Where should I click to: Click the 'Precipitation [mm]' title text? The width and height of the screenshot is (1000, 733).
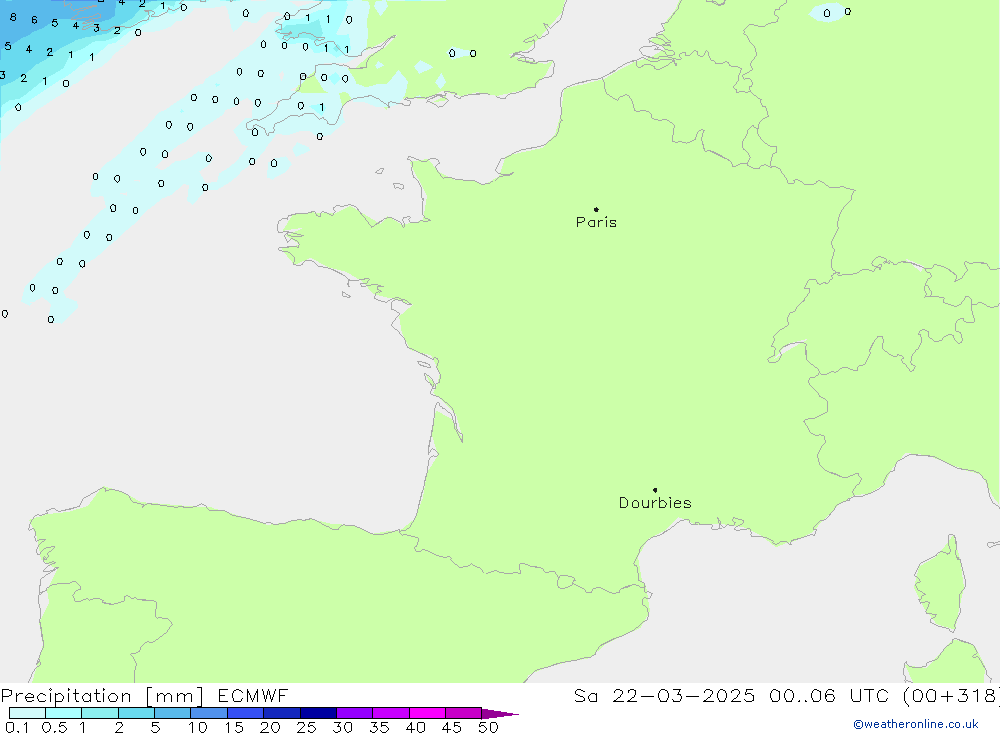tap(102, 696)
